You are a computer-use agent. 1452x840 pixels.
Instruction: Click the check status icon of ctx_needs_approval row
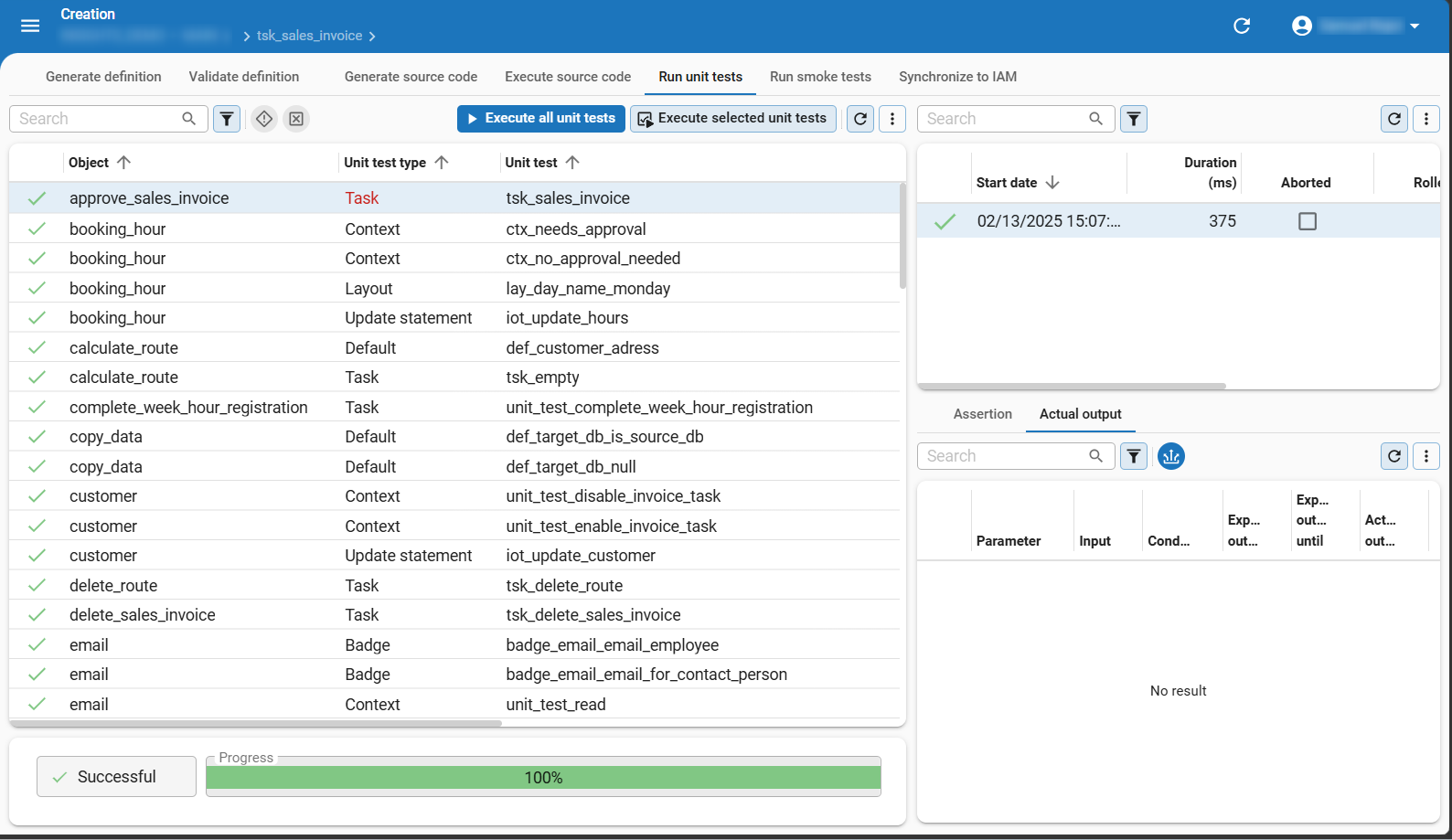tap(37, 229)
